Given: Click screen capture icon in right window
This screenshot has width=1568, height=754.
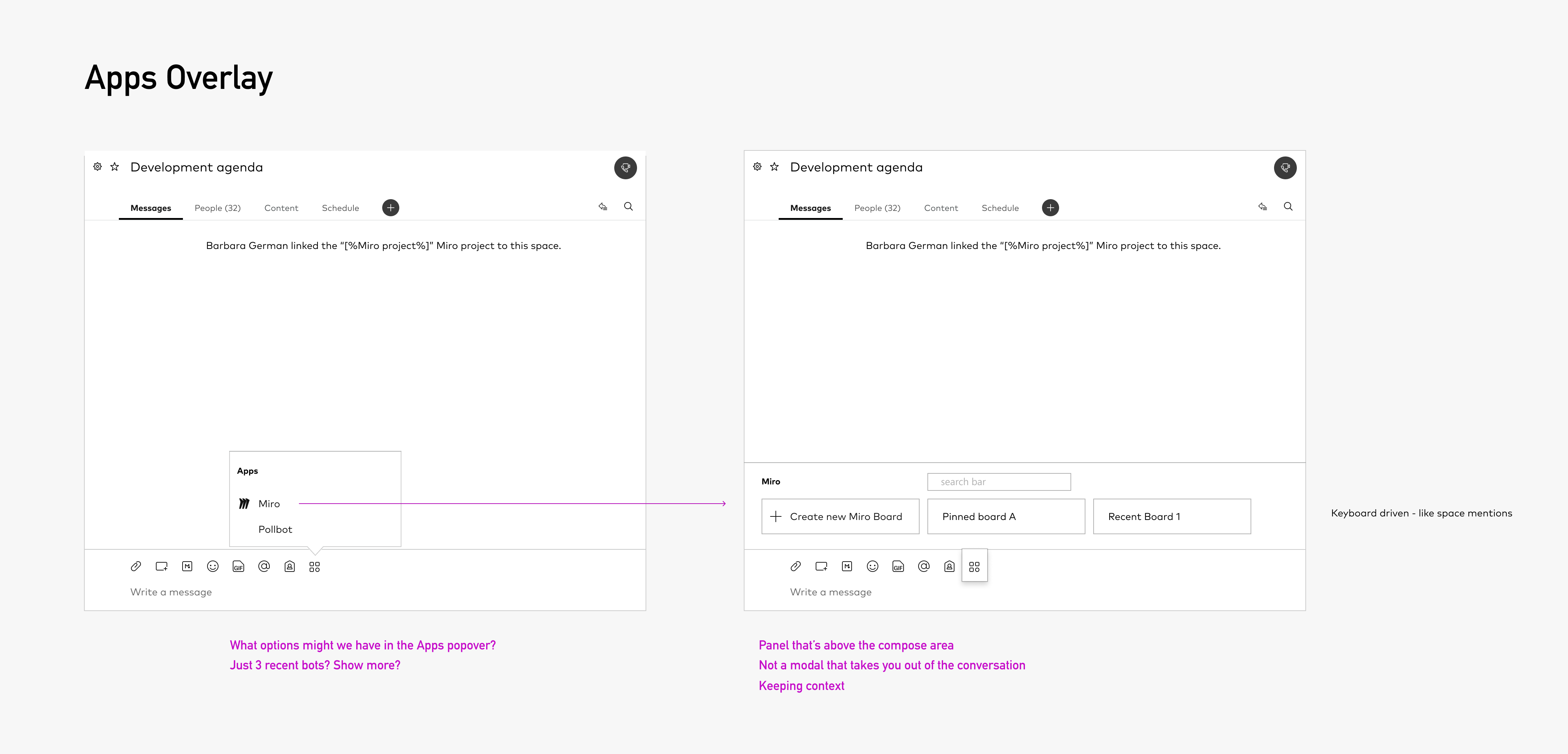Looking at the screenshot, I should tap(821, 566).
